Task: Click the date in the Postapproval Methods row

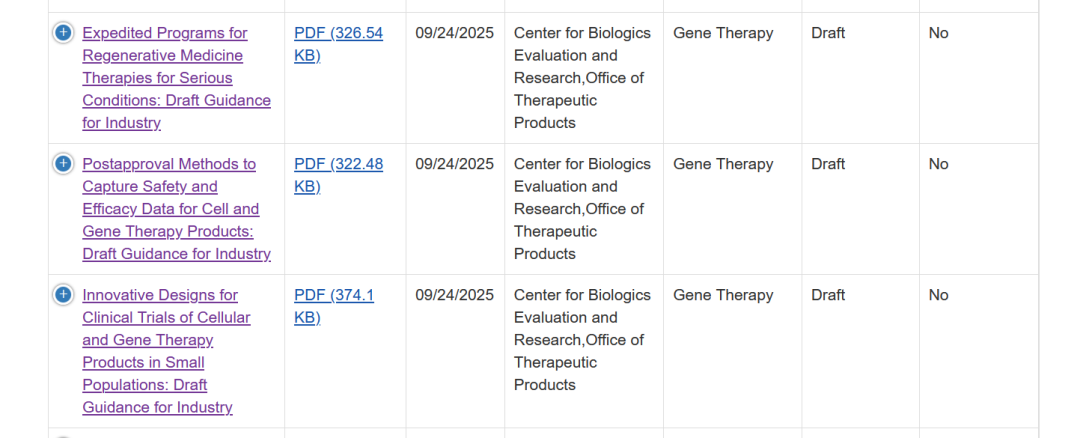Action: click(455, 164)
